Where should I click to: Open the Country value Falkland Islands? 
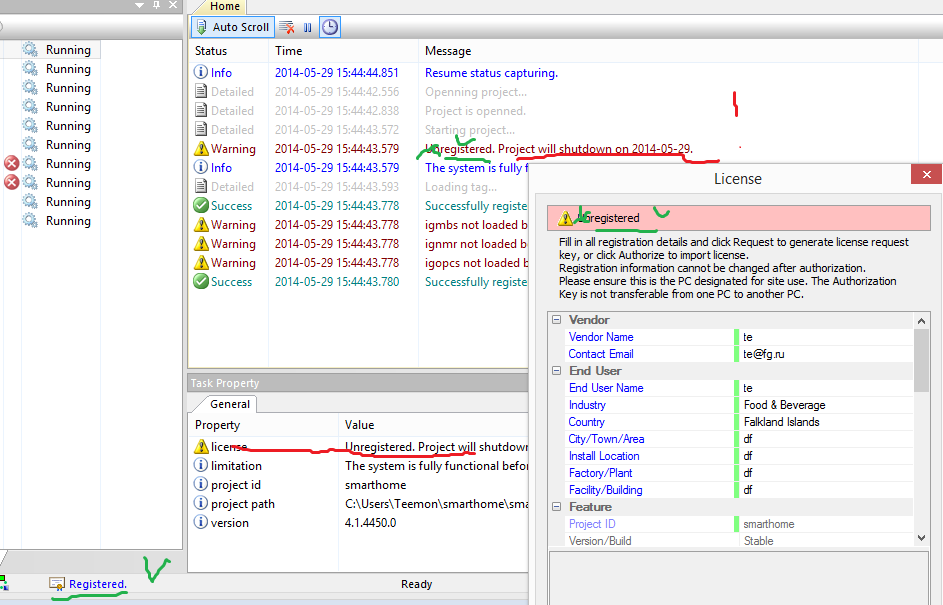point(826,422)
